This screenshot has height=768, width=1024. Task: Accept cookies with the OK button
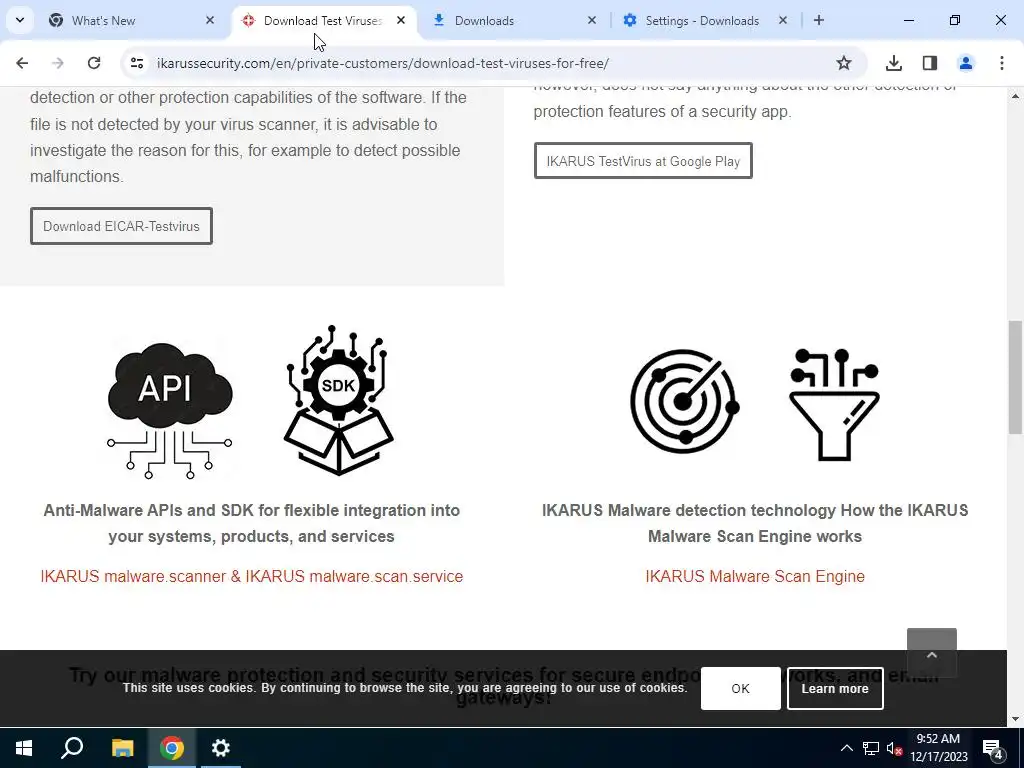(x=741, y=688)
